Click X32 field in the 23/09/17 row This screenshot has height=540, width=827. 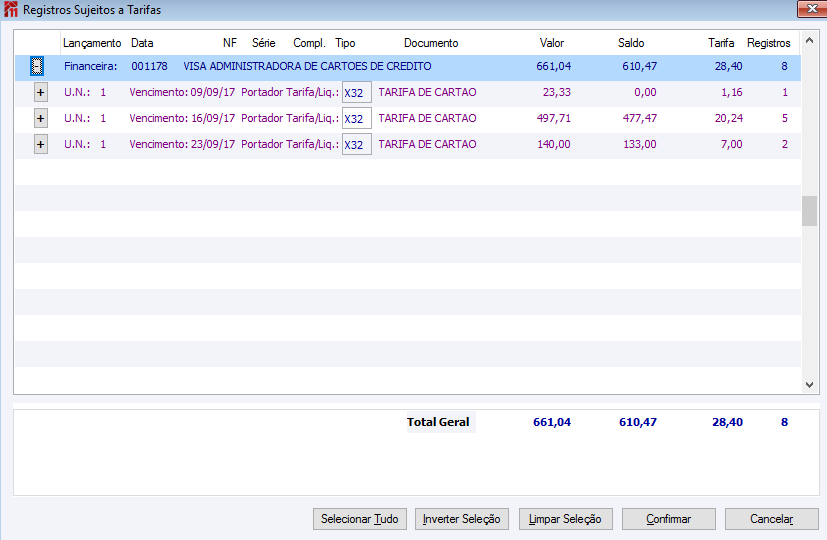point(357,144)
